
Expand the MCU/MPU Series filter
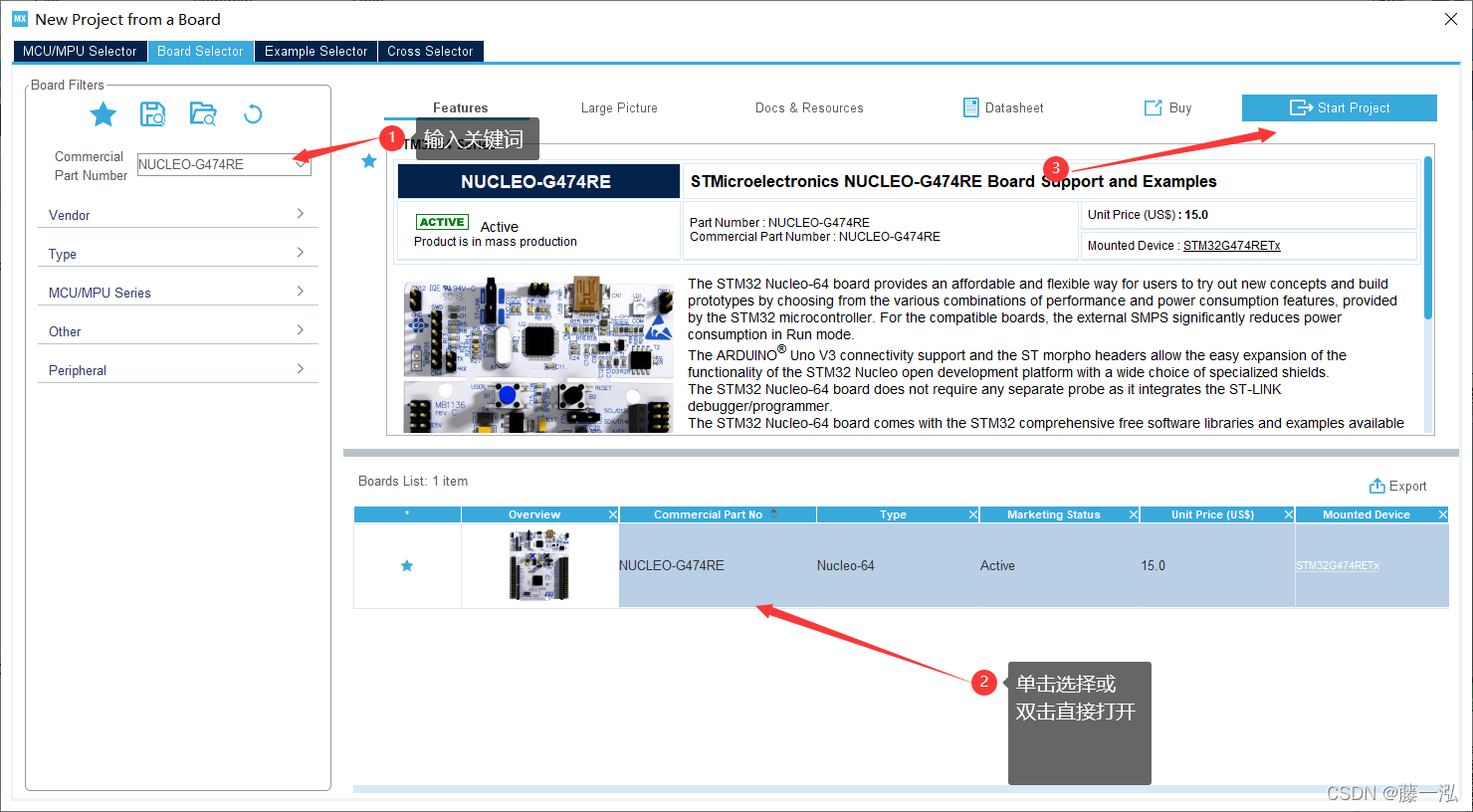177,293
